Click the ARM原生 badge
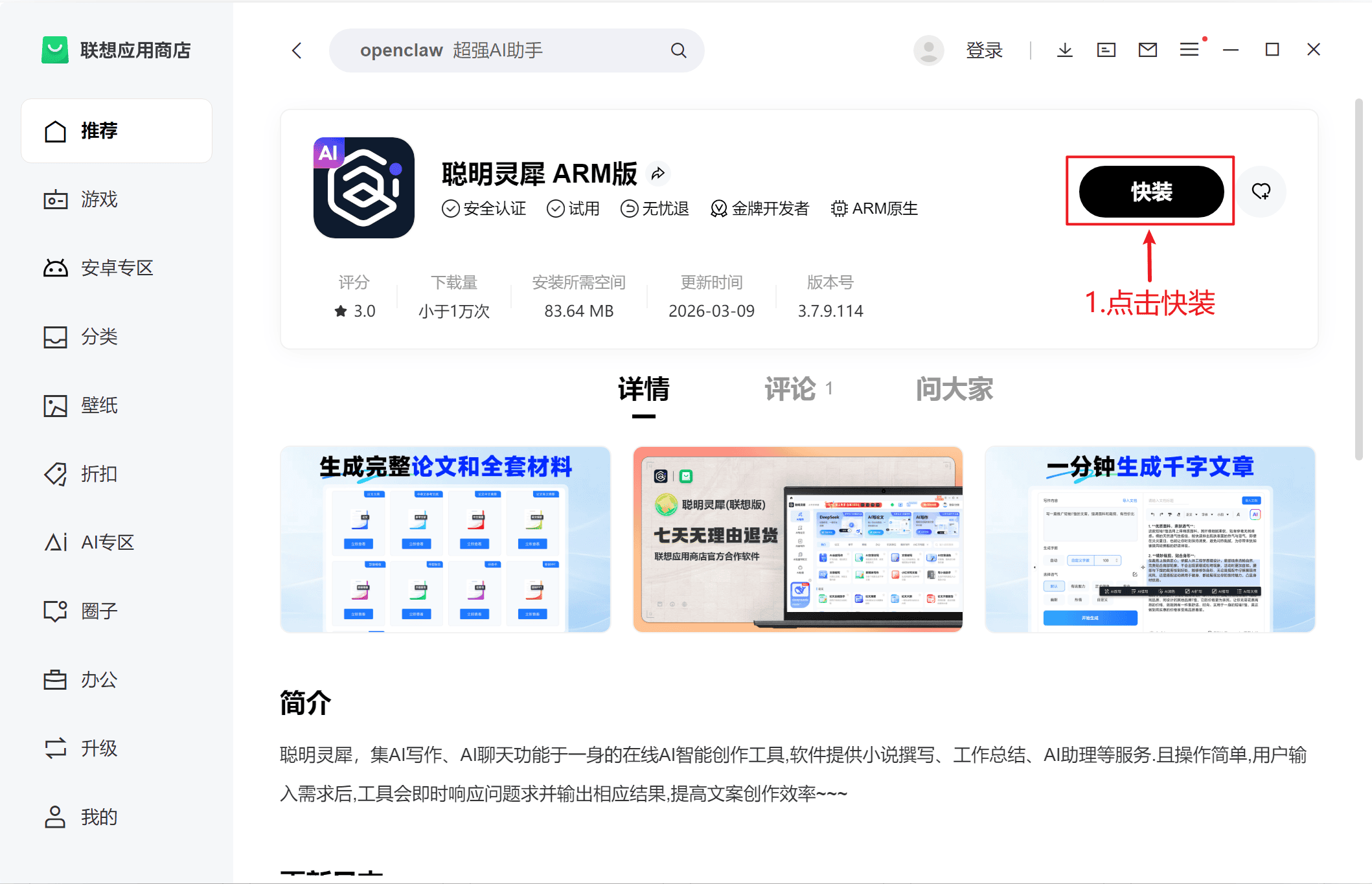The width and height of the screenshot is (1372, 884). coord(875,209)
